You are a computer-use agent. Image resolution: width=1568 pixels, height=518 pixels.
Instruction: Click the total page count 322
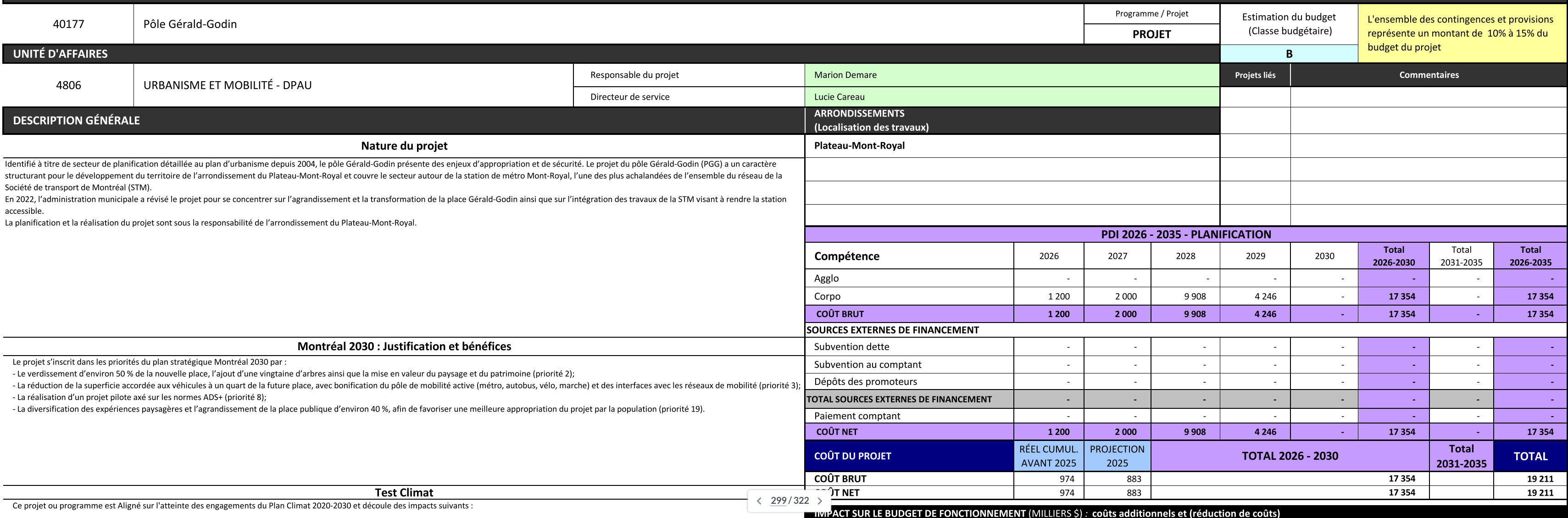point(801,501)
